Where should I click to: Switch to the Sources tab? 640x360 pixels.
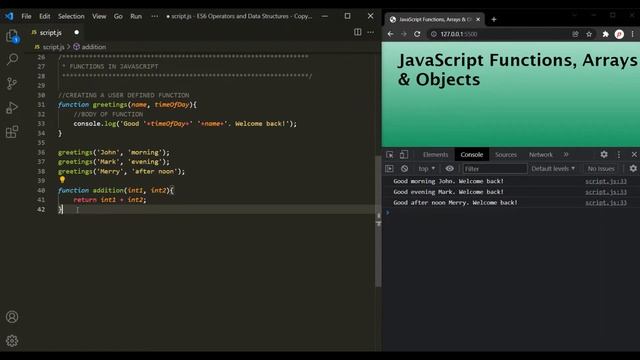506,154
